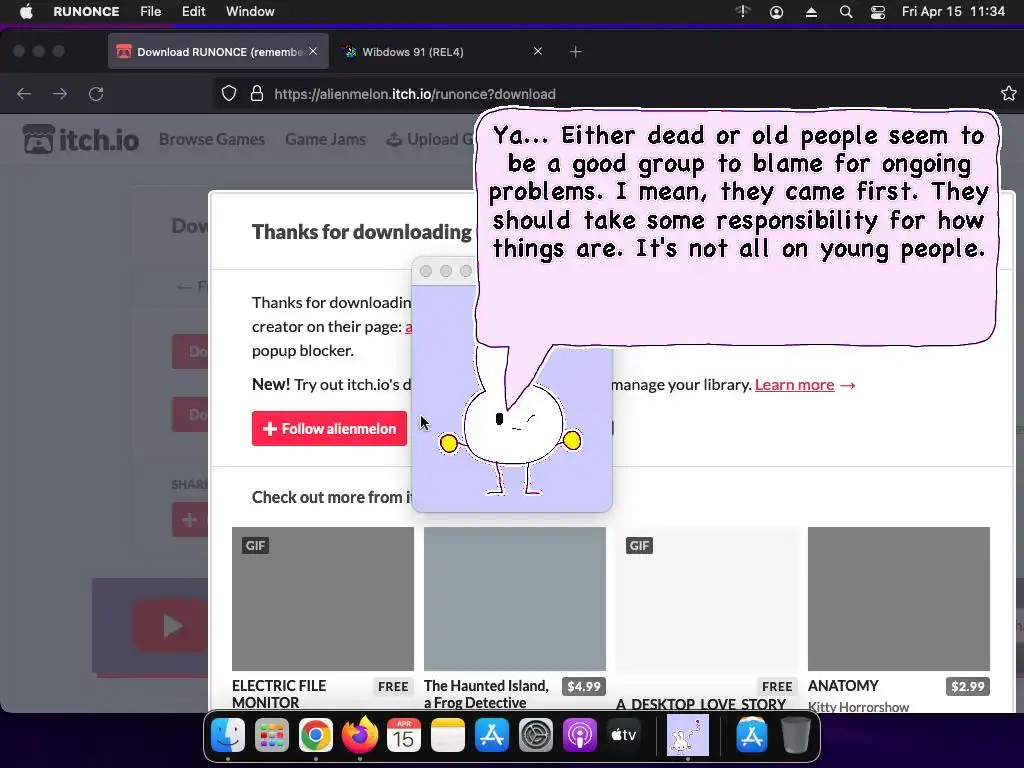Open the A DESKTOP LOVE STORY thumbnail
Viewport: 1024px width, 768px height.
pos(707,598)
